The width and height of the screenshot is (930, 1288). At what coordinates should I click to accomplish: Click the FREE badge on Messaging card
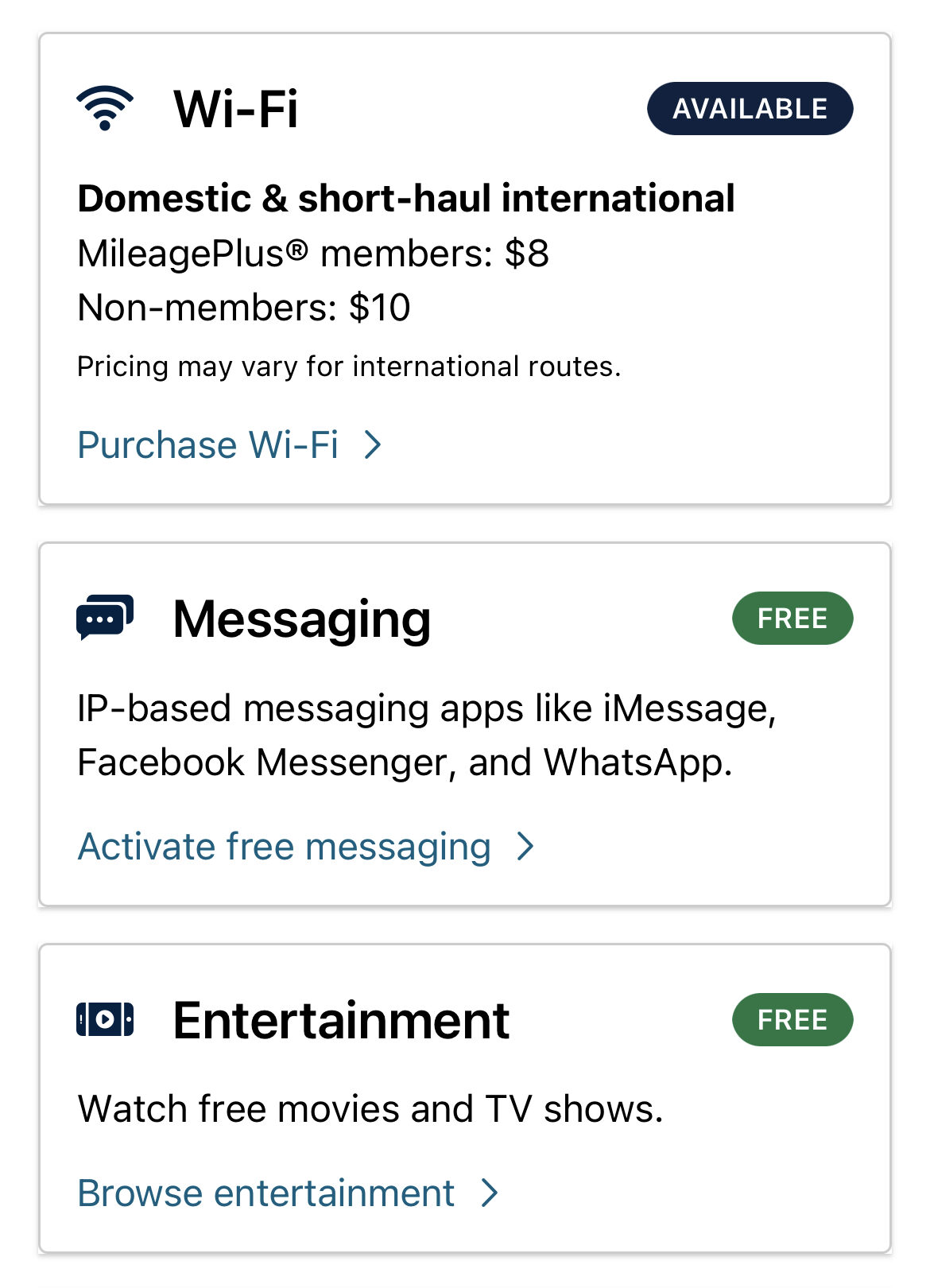click(792, 619)
